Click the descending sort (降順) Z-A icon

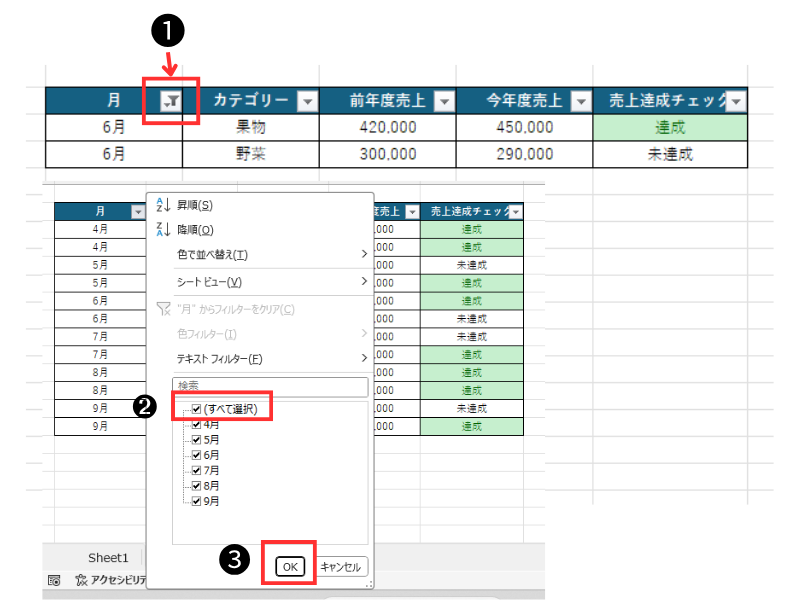pyautogui.click(x=163, y=230)
